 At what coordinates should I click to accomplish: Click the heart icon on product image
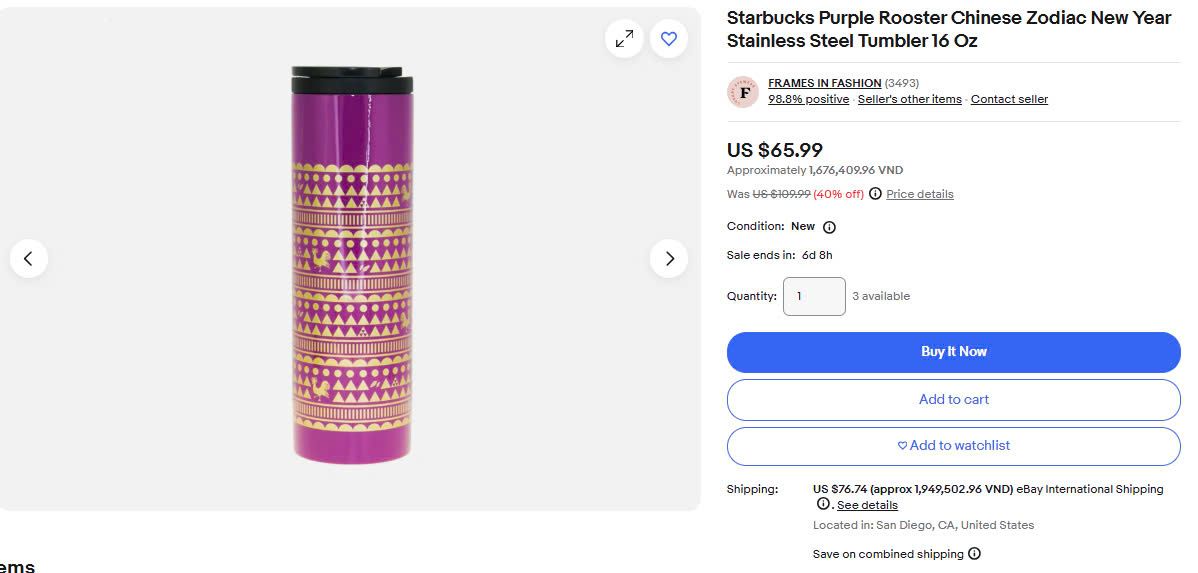(x=669, y=39)
